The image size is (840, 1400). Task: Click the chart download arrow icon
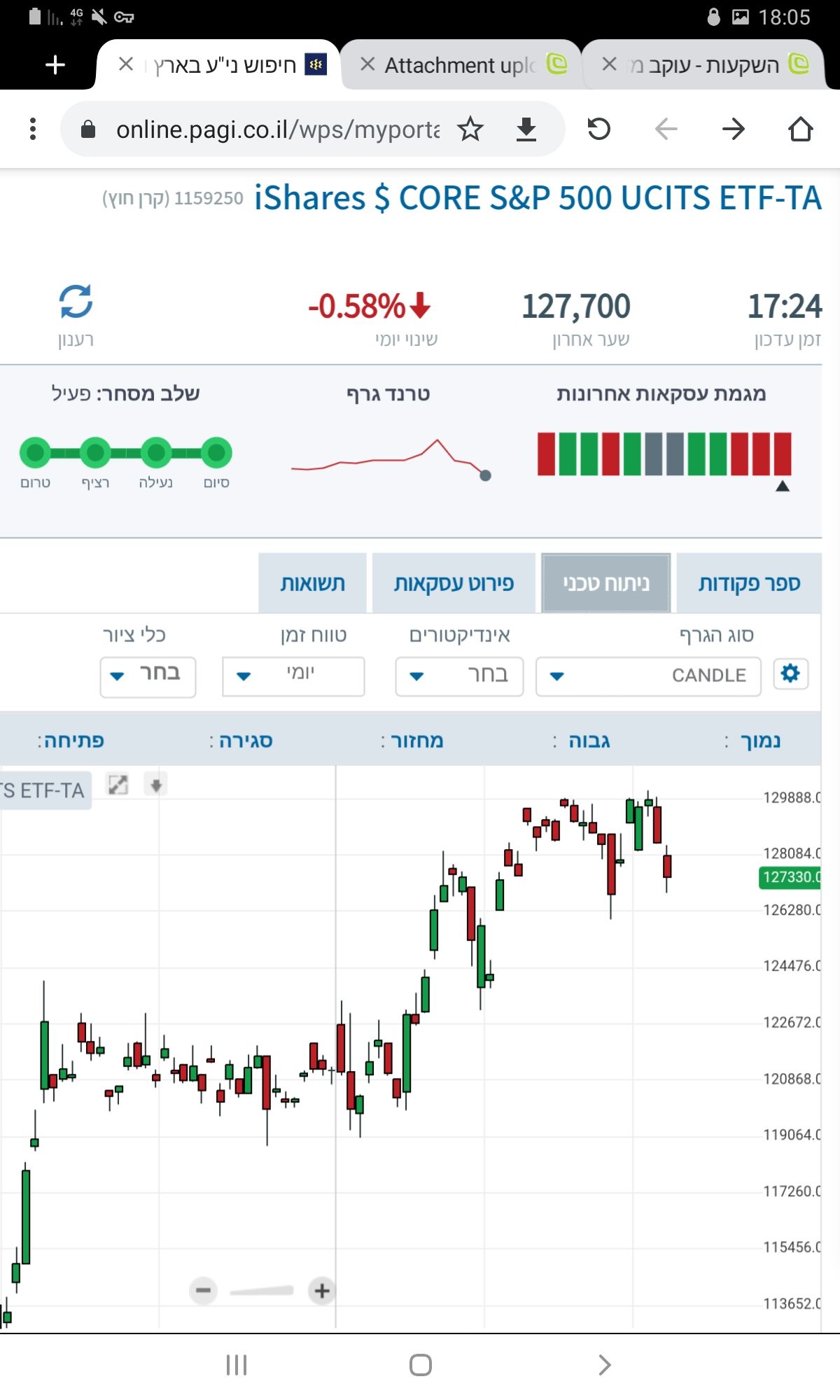156,785
